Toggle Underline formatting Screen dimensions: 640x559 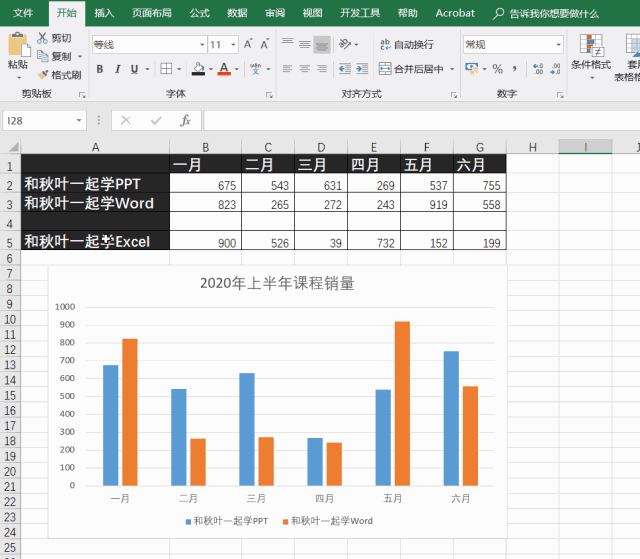point(134,69)
